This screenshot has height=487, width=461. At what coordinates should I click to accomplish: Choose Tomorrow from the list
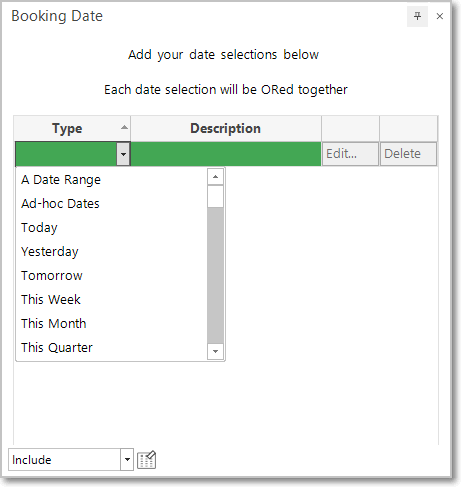click(52, 276)
